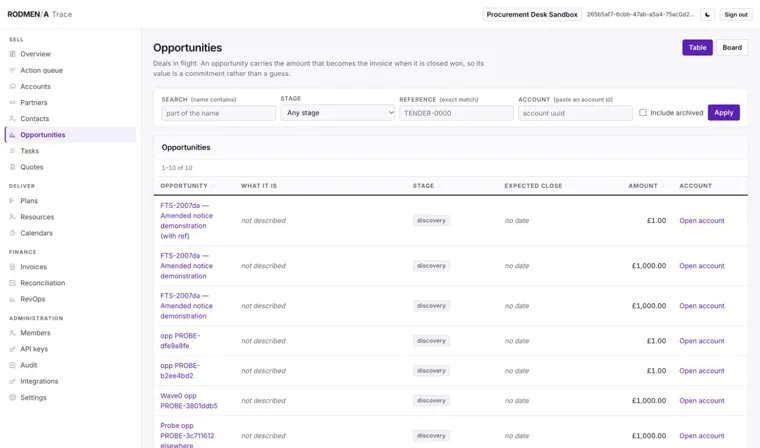This screenshot has width=760, height=448.
Task: Click the discovery badge for opp PROBE-b2ee4bd2
Action: 431,371
